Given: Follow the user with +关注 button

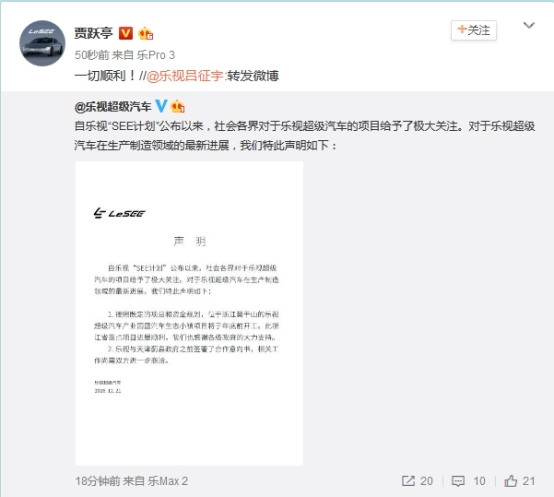Looking at the screenshot, I should (x=473, y=30).
